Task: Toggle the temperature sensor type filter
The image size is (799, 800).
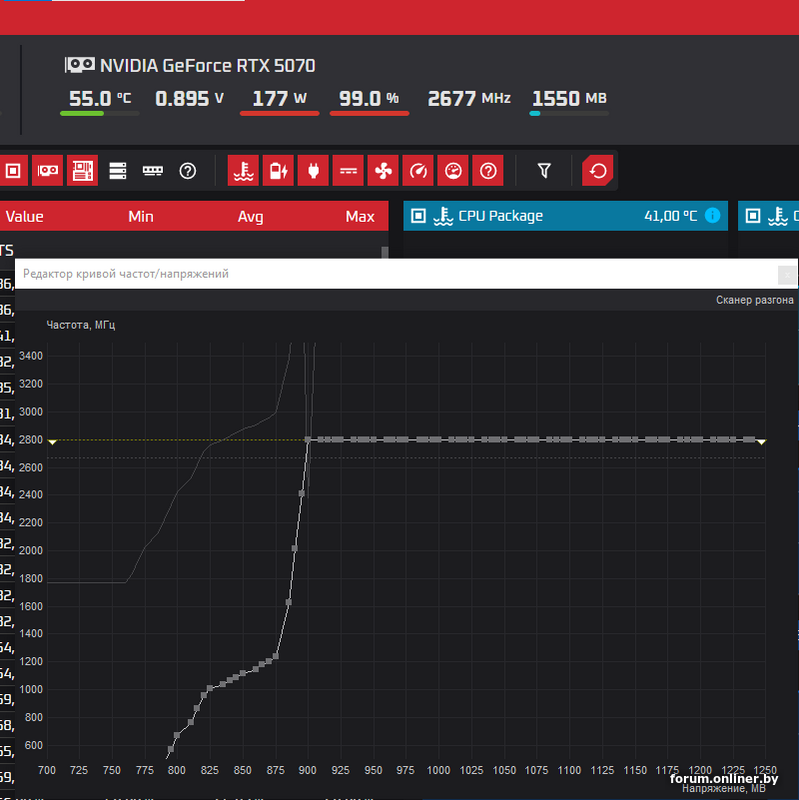Action: [x=243, y=171]
